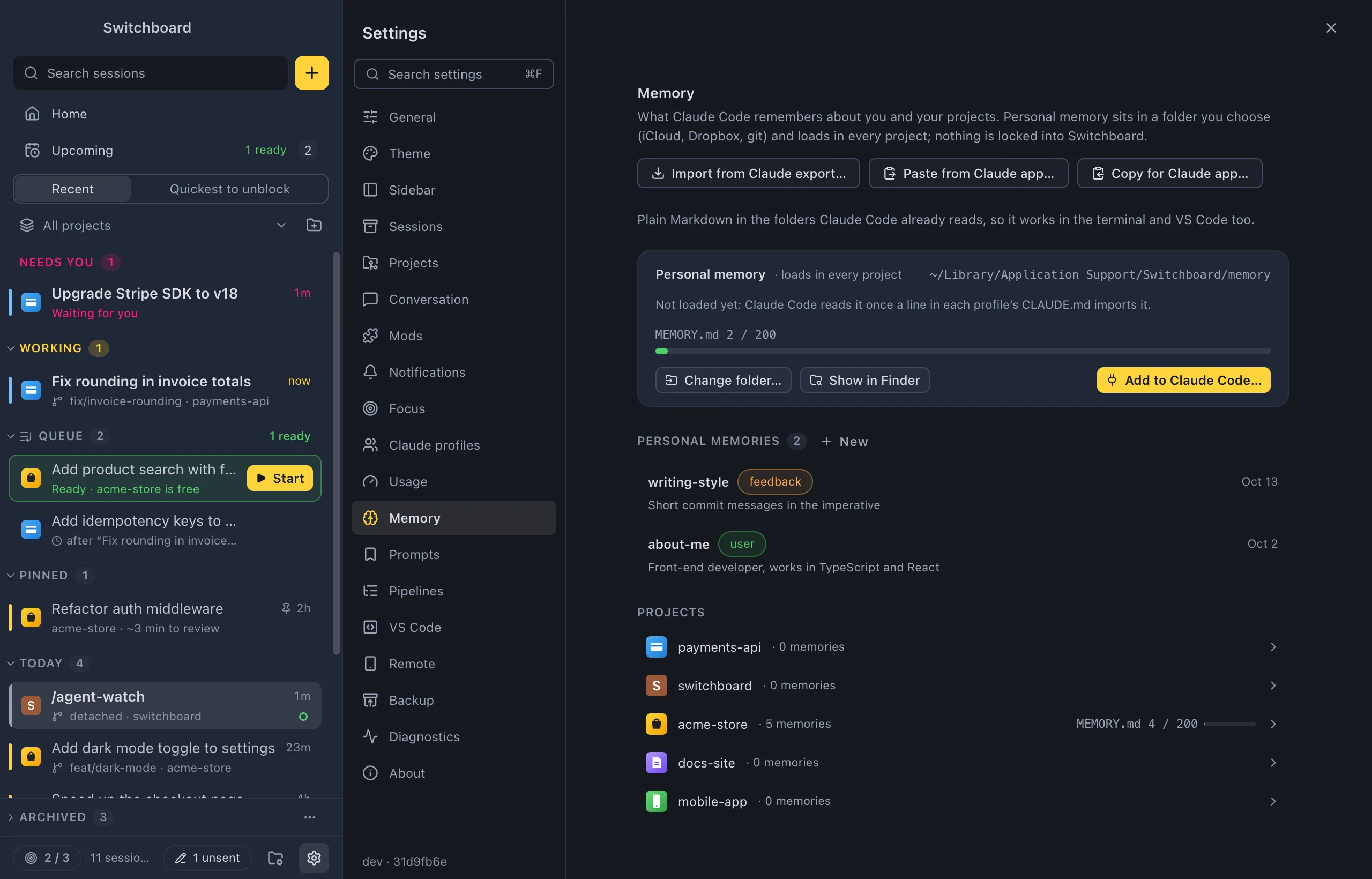Switch to Quickest to unblock sorting

[x=229, y=188]
